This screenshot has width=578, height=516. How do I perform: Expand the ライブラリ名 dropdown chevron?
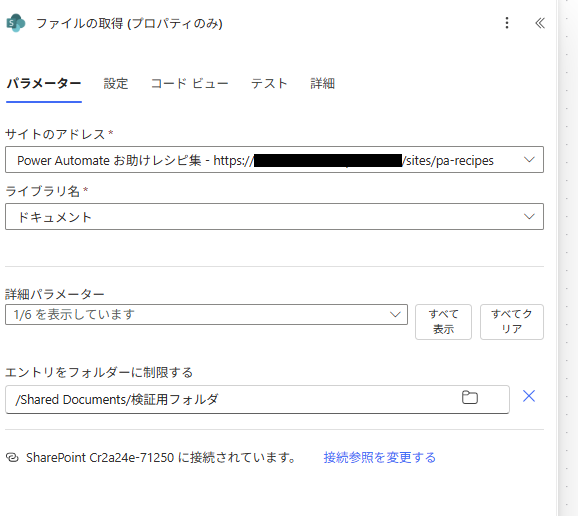coord(529,216)
